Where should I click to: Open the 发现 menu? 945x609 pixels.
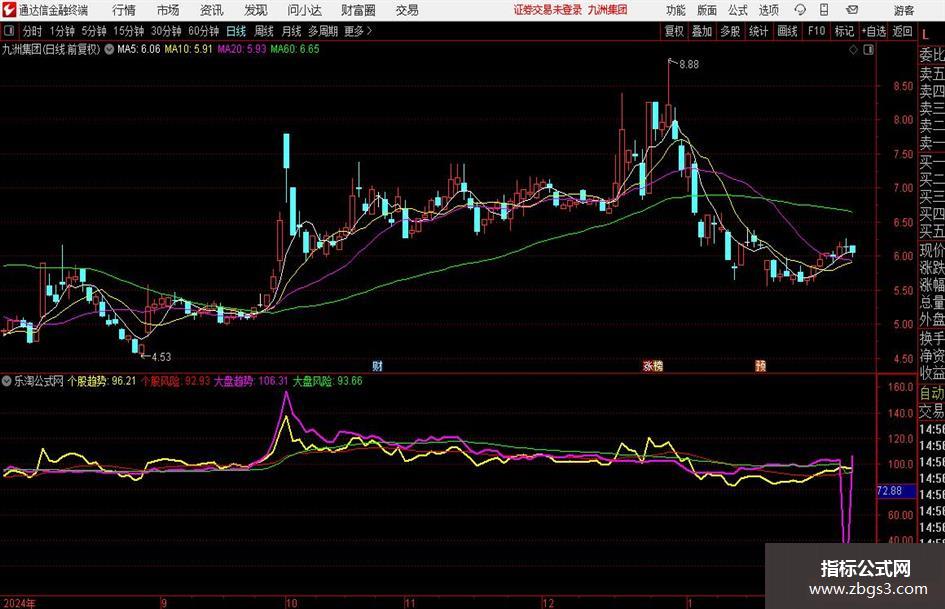point(256,10)
